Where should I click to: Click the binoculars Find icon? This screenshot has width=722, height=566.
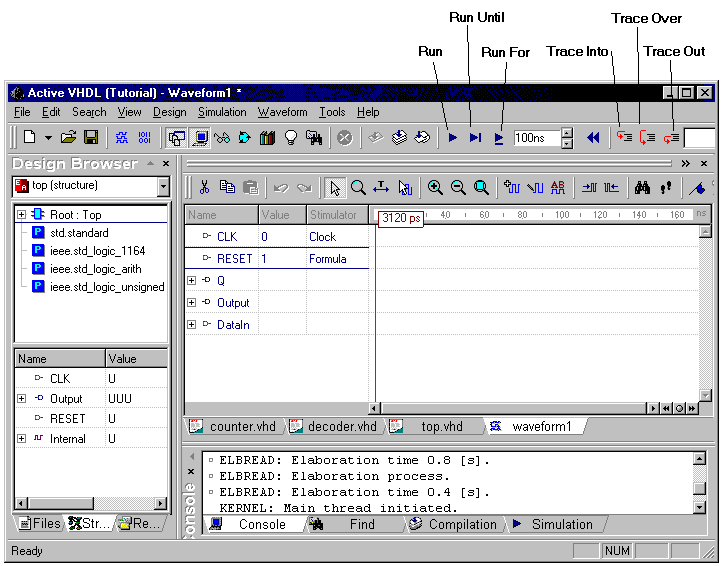(x=642, y=187)
